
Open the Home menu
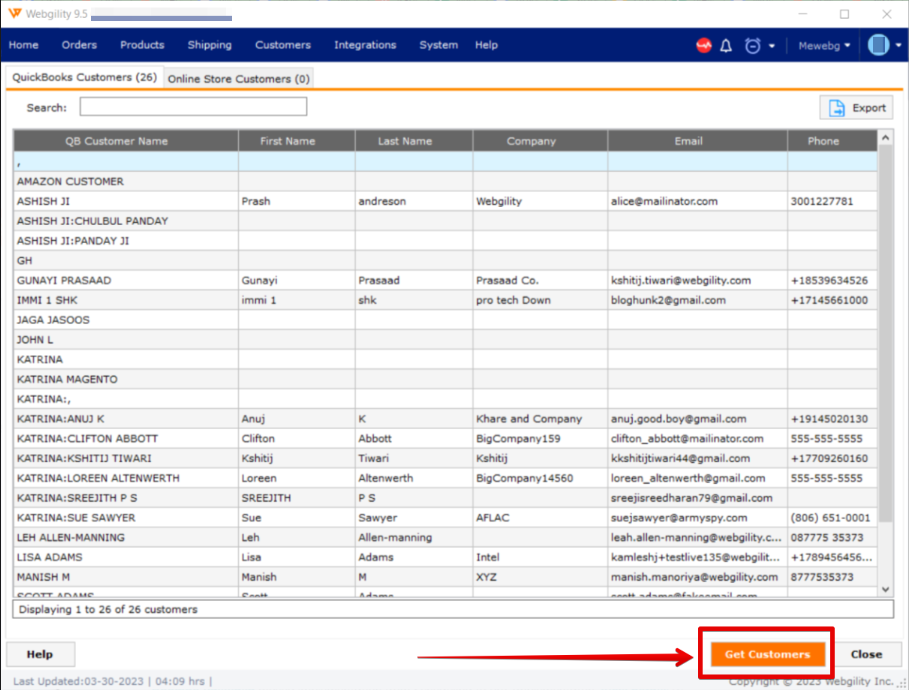24,45
